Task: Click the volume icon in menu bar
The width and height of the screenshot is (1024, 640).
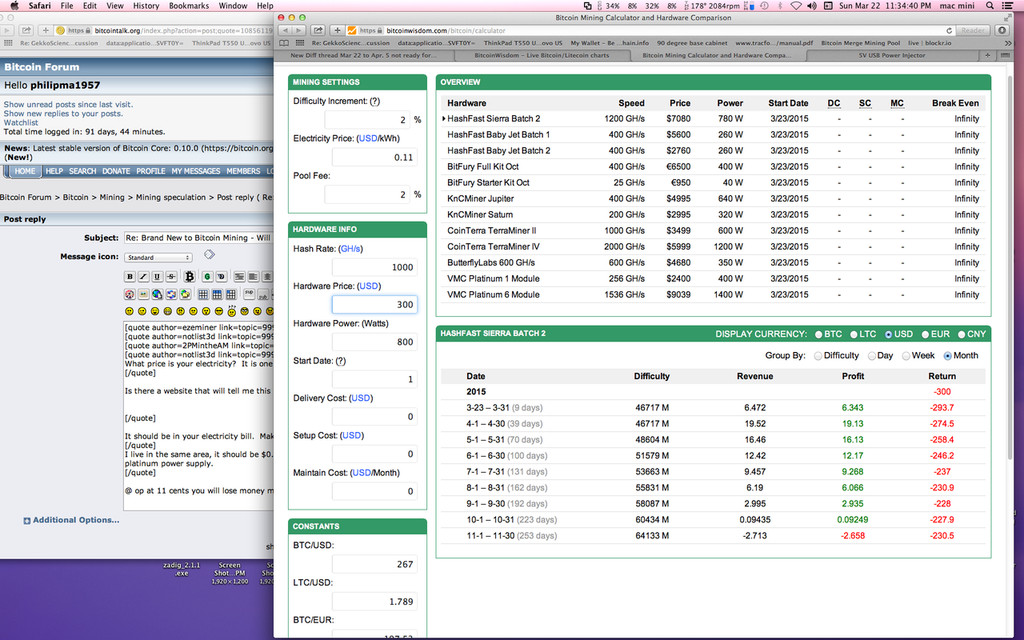Action: click(812, 6)
